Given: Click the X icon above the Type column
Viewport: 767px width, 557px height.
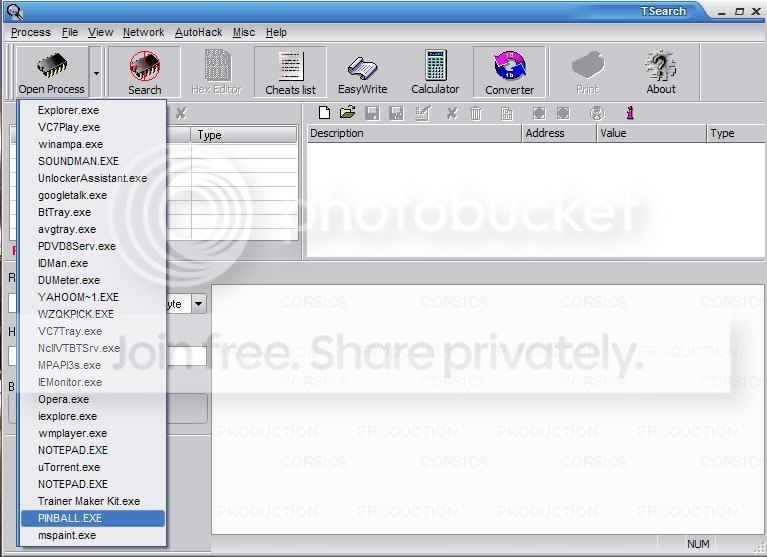Looking at the screenshot, I should point(181,113).
